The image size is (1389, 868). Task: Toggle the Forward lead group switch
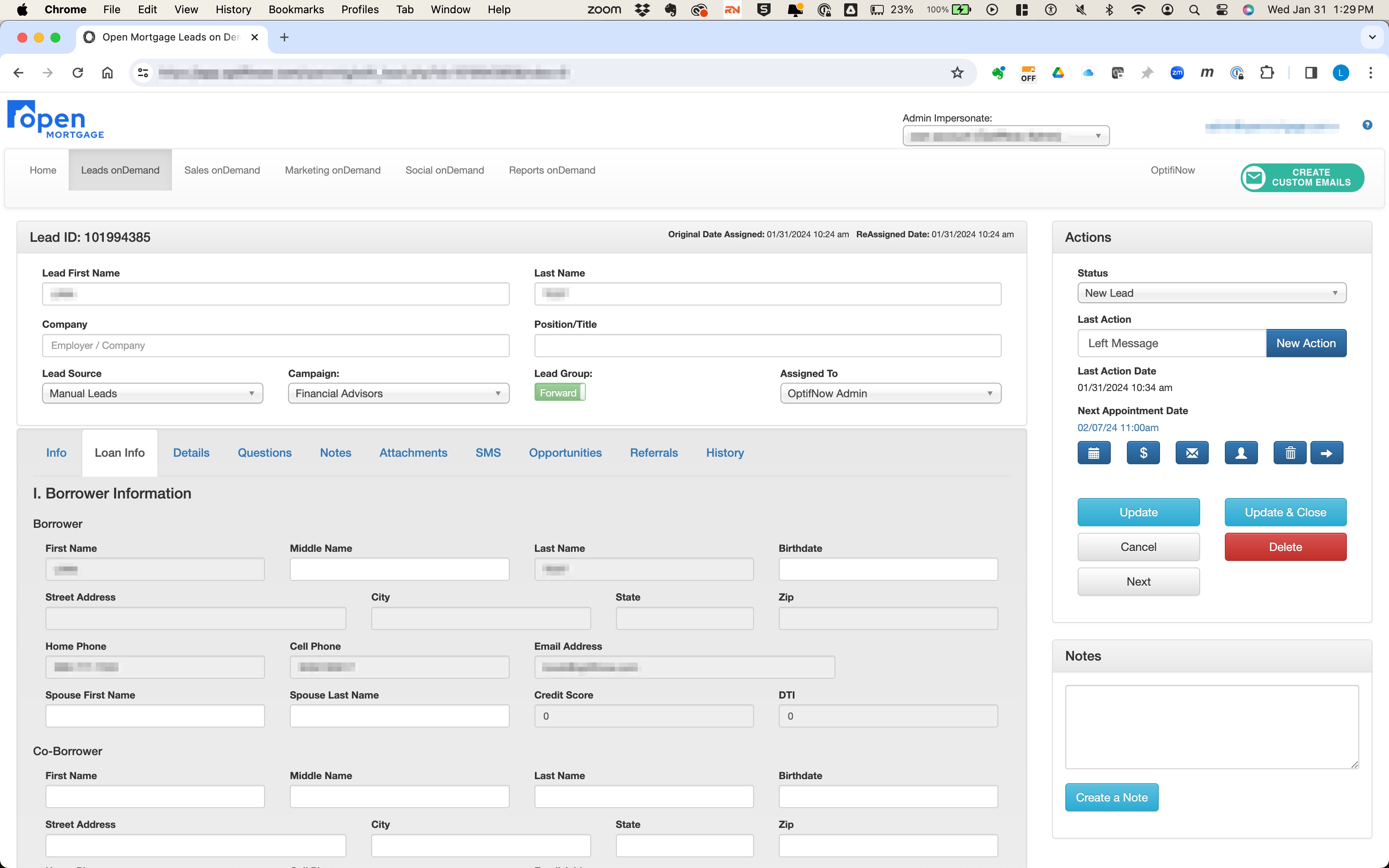coord(560,393)
